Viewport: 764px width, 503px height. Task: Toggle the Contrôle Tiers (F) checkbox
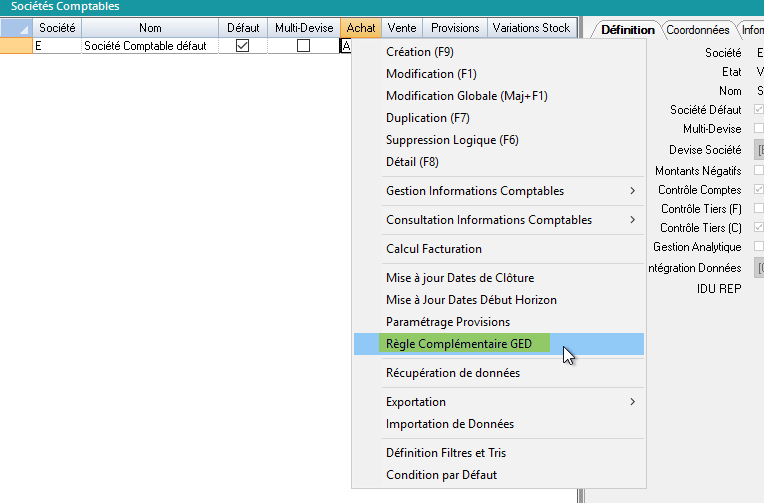coord(758,209)
